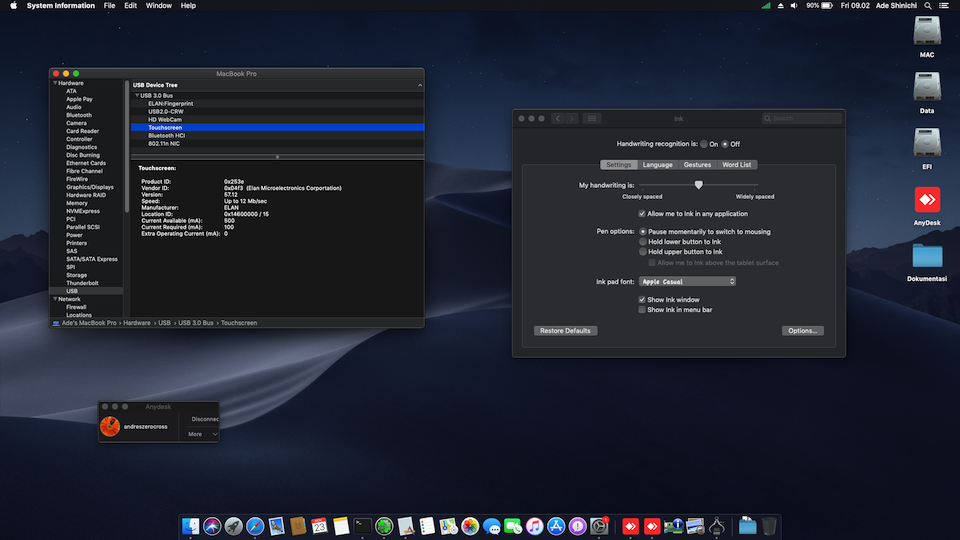This screenshot has width=960, height=540.
Task: Open Notification Center menu bar icon
Action: tap(943, 6)
